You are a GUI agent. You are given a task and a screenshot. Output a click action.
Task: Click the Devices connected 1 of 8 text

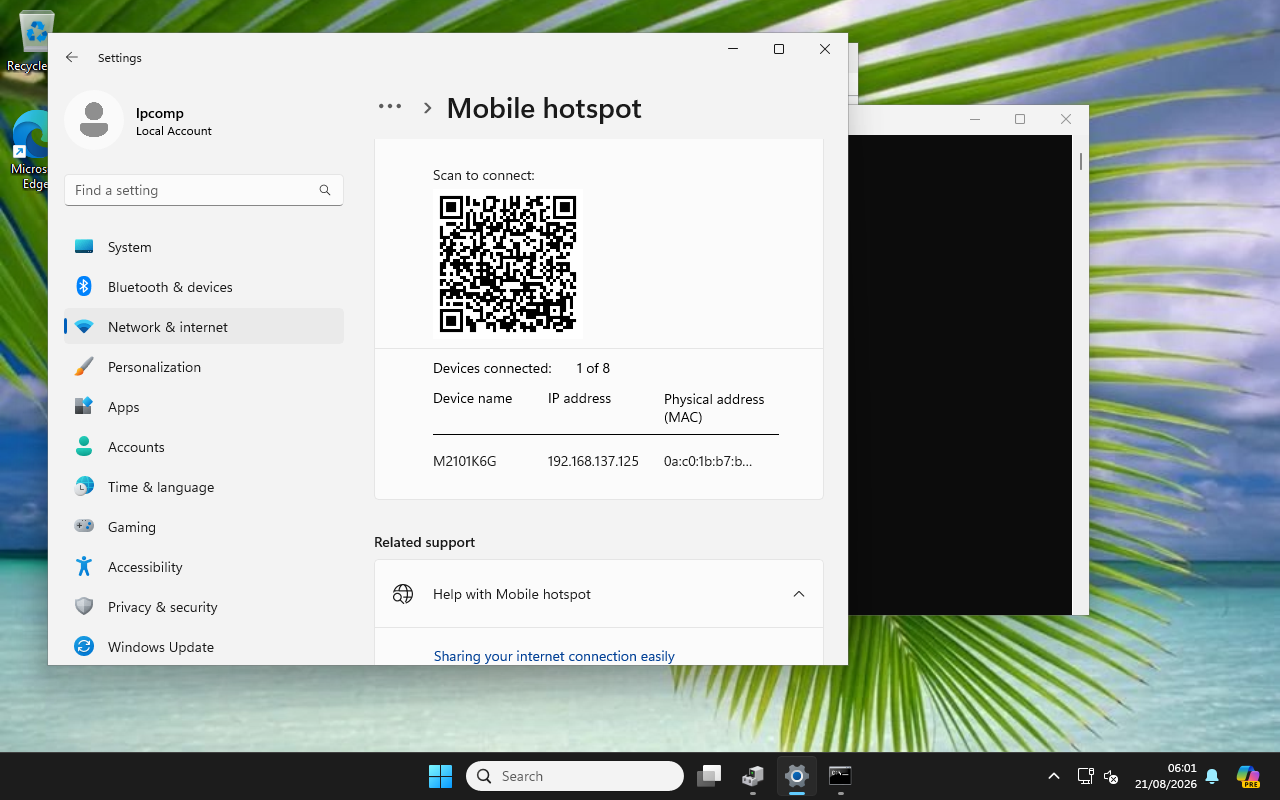tap(521, 368)
